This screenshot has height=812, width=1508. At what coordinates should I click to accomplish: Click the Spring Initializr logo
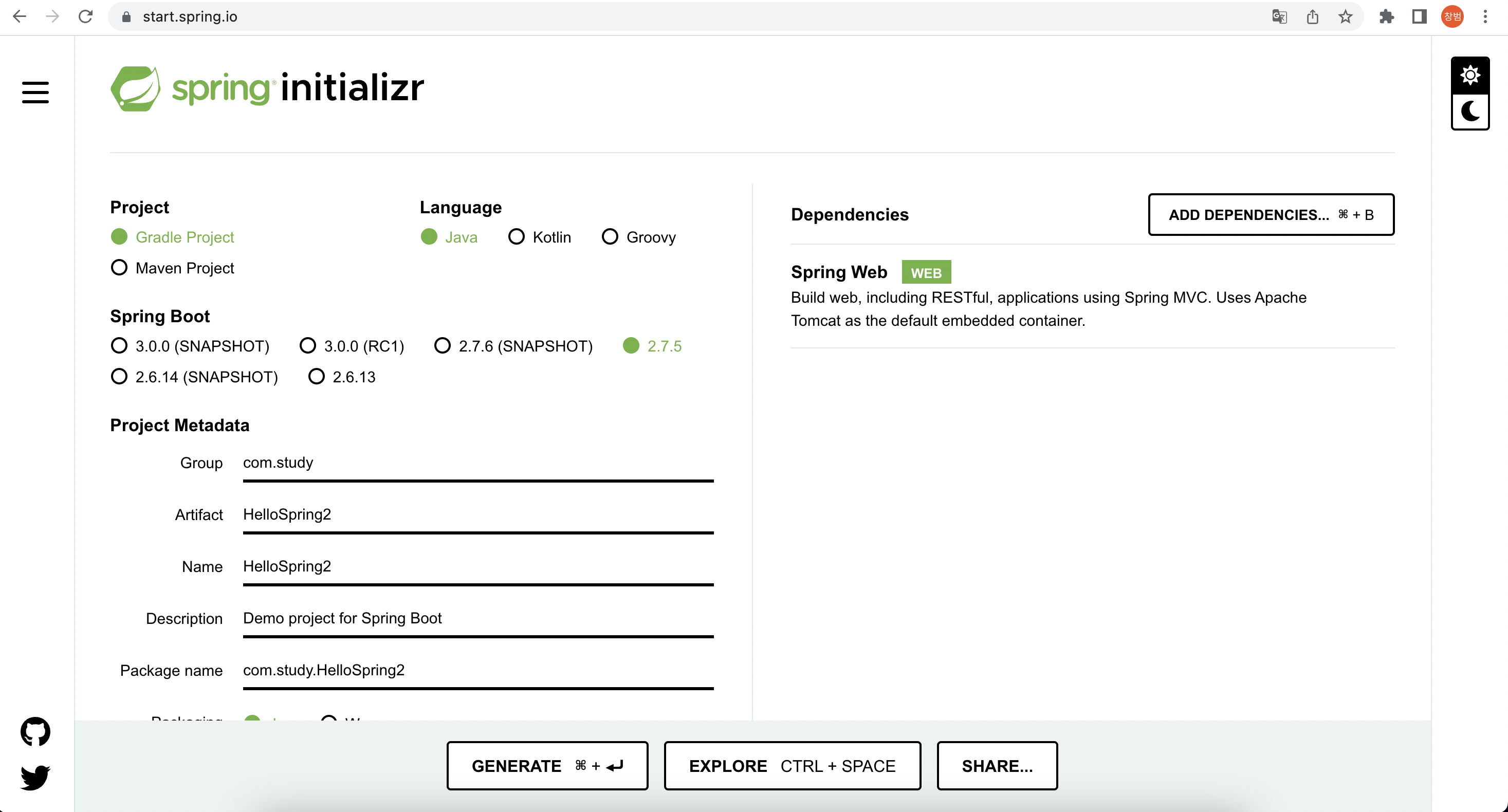coord(267,88)
